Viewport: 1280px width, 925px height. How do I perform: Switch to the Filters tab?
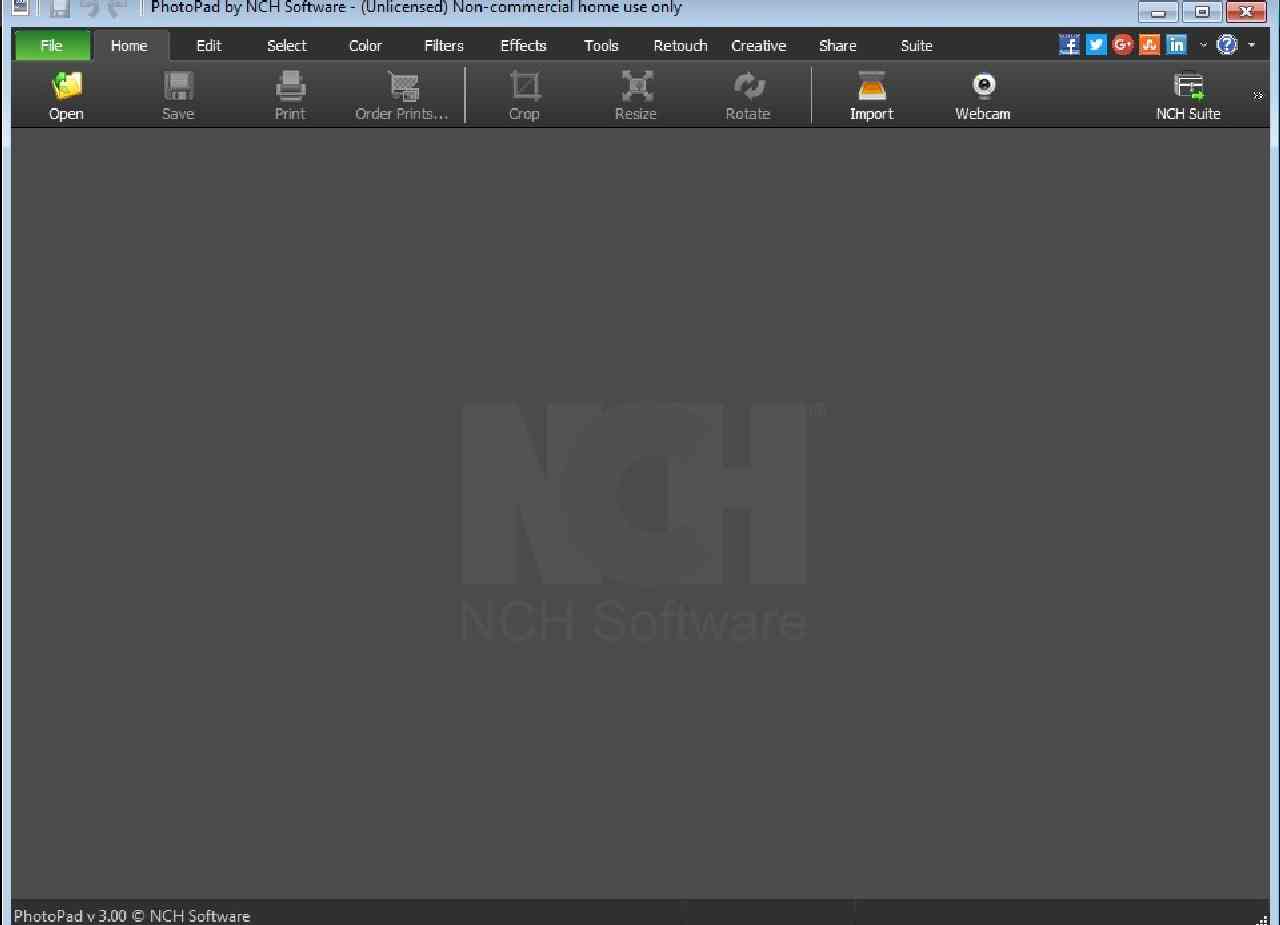444,45
